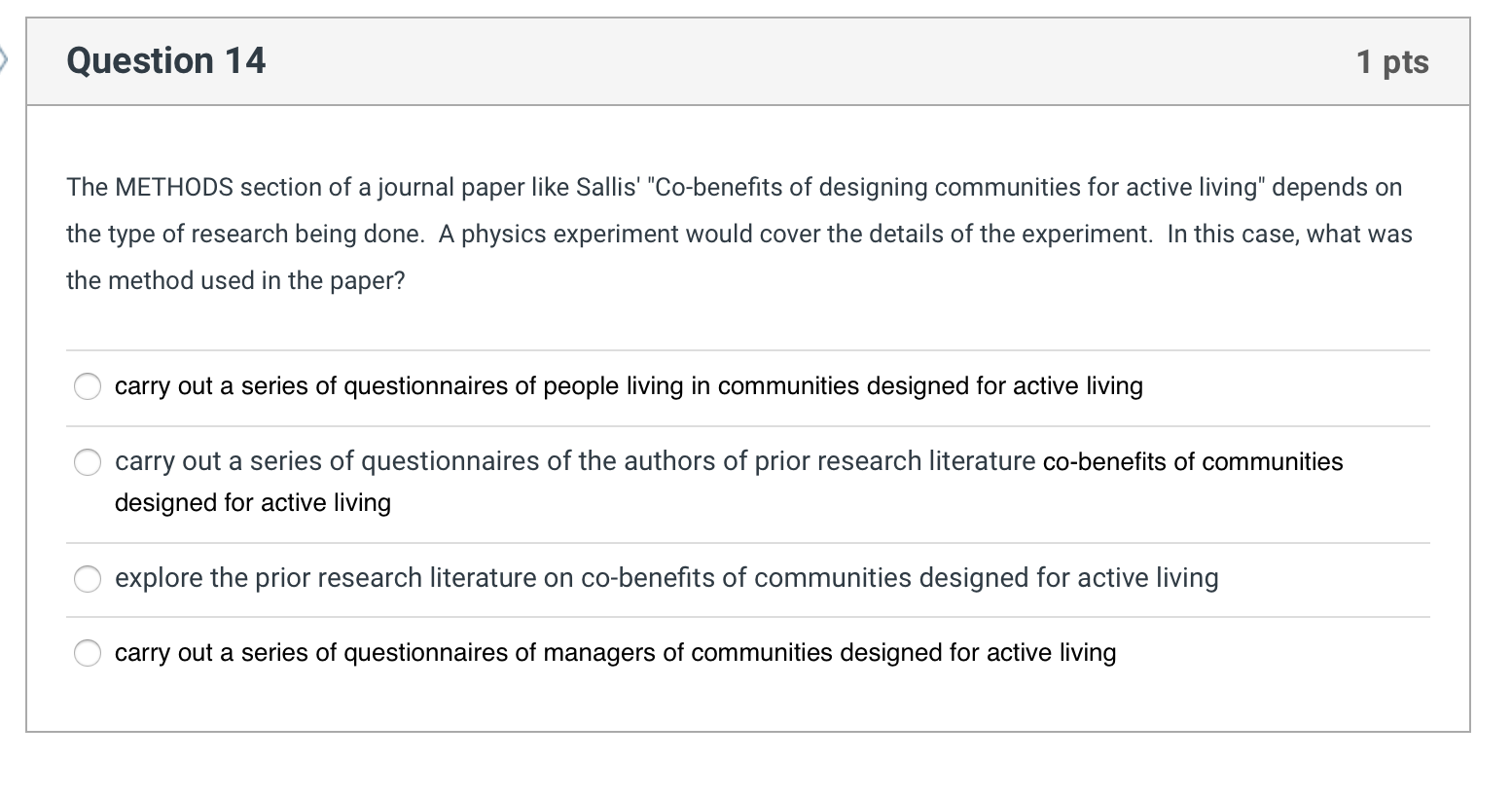The image size is (1512, 798).
Task: Choose the radio button for questionnaires of authors
Action: (88, 462)
